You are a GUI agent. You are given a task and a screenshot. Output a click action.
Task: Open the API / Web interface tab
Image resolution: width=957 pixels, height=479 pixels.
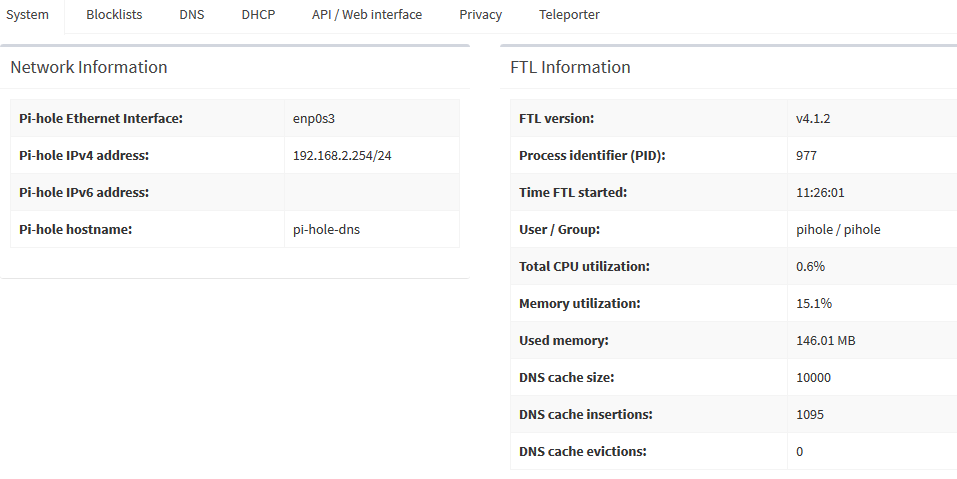click(x=367, y=15)
